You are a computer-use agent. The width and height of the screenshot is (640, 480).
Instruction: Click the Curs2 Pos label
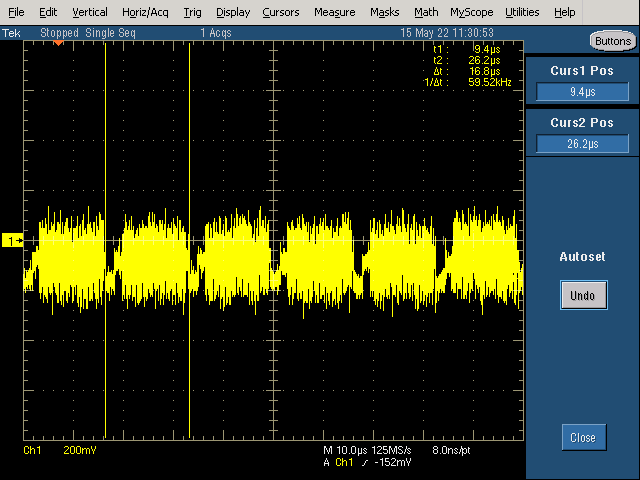click(582, 122)
